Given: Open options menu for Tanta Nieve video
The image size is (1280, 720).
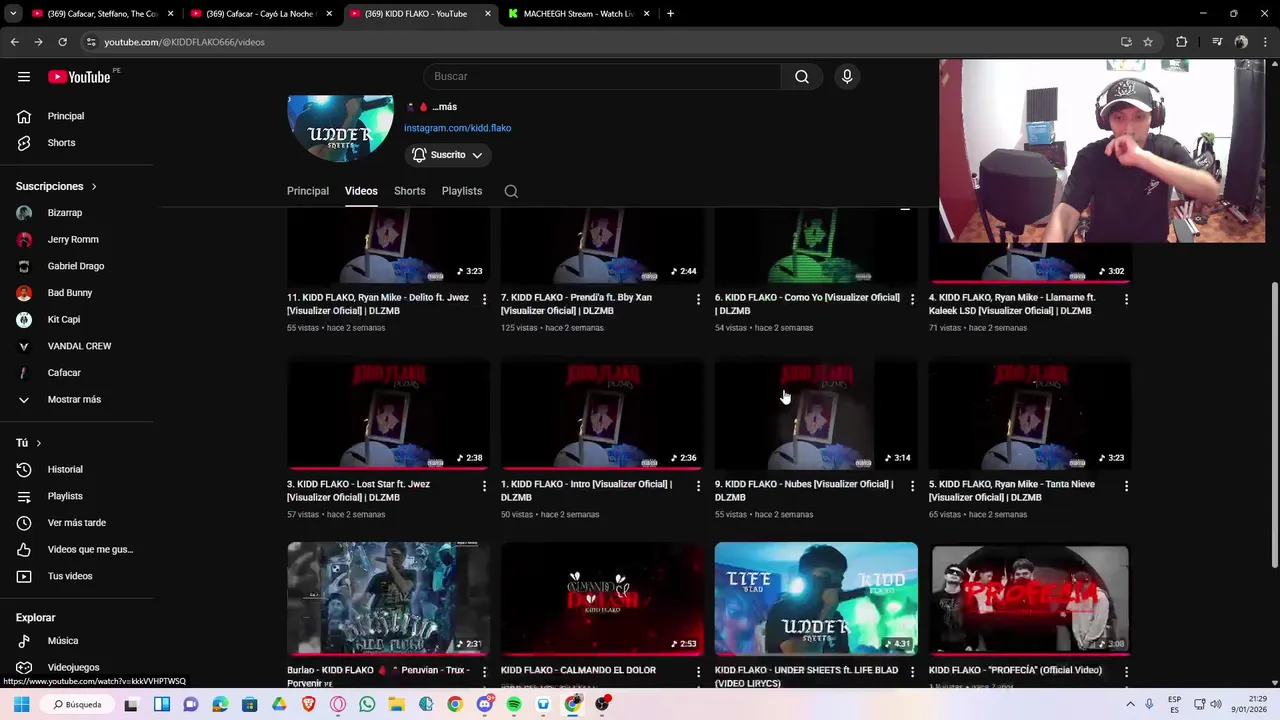Looking at the screenshot, I should click(1126, 486).
